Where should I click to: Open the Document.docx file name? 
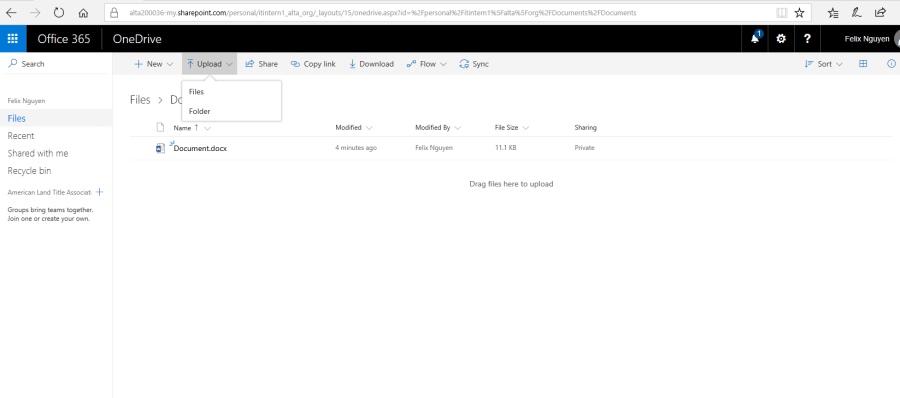point(200,148)
